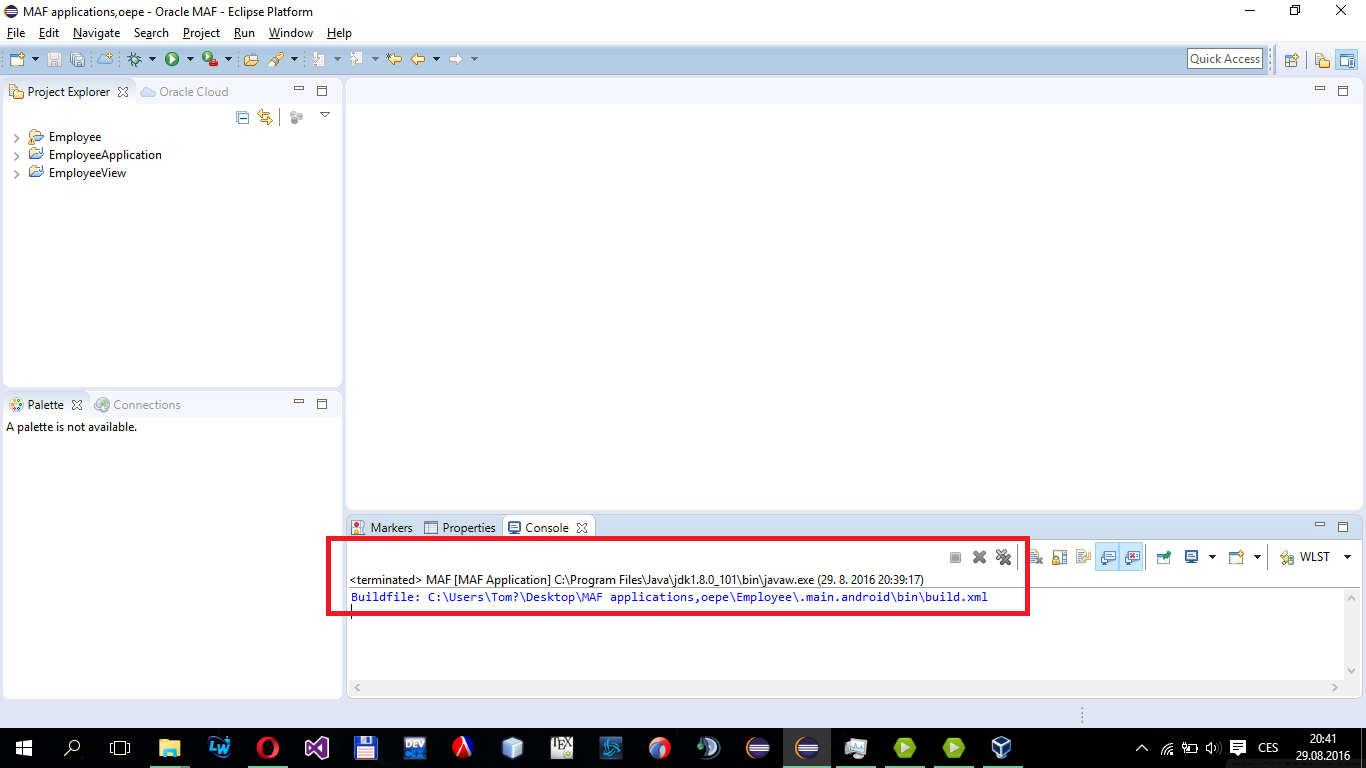Open the Help menu

(339, 33)
